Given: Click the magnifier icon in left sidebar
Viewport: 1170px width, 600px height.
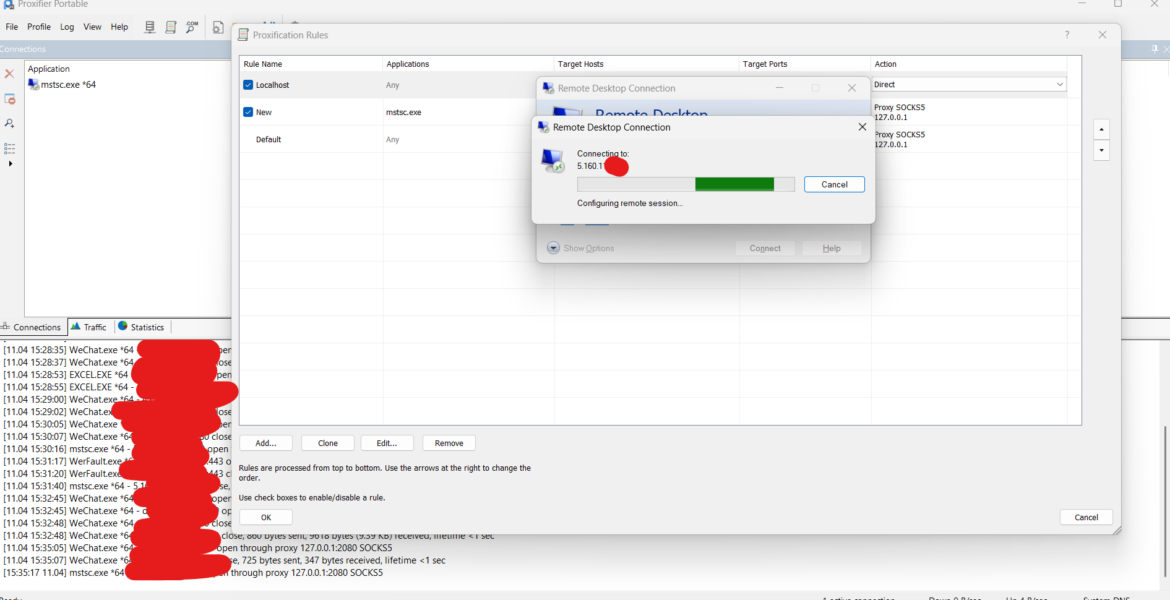Looking at the screenshot, I should coord(10,123).
